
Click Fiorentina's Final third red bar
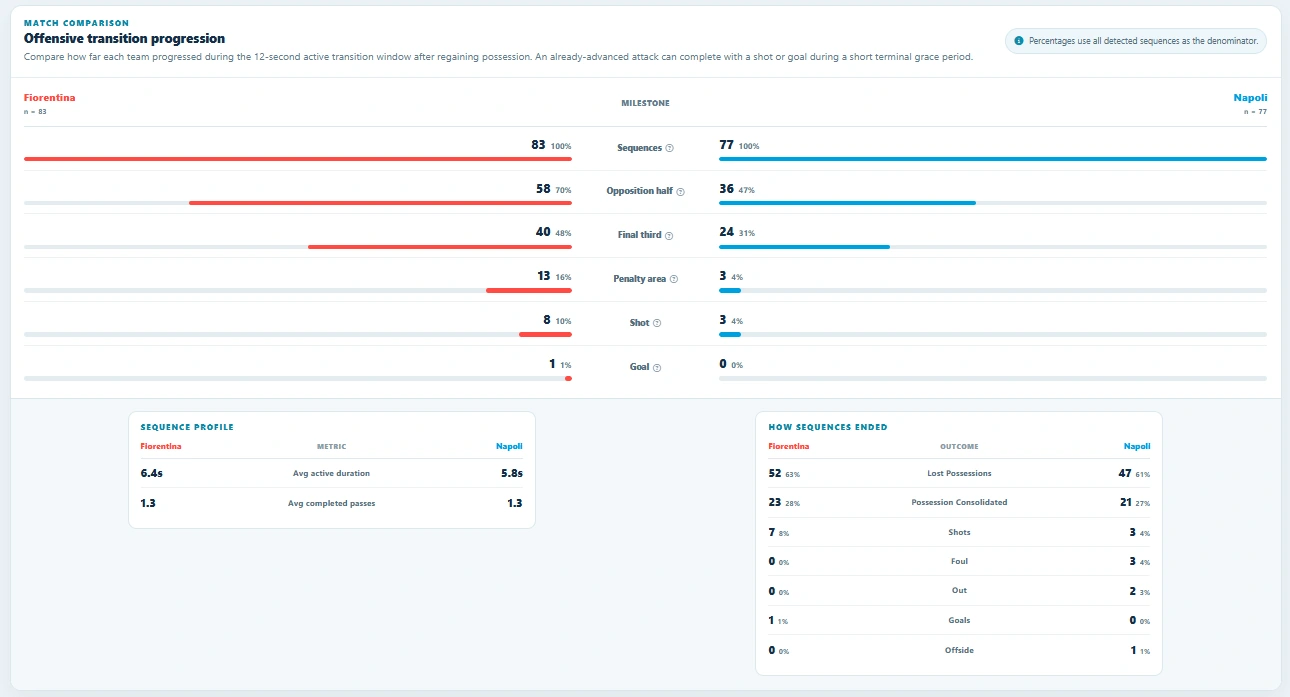(x=440, y=247)
